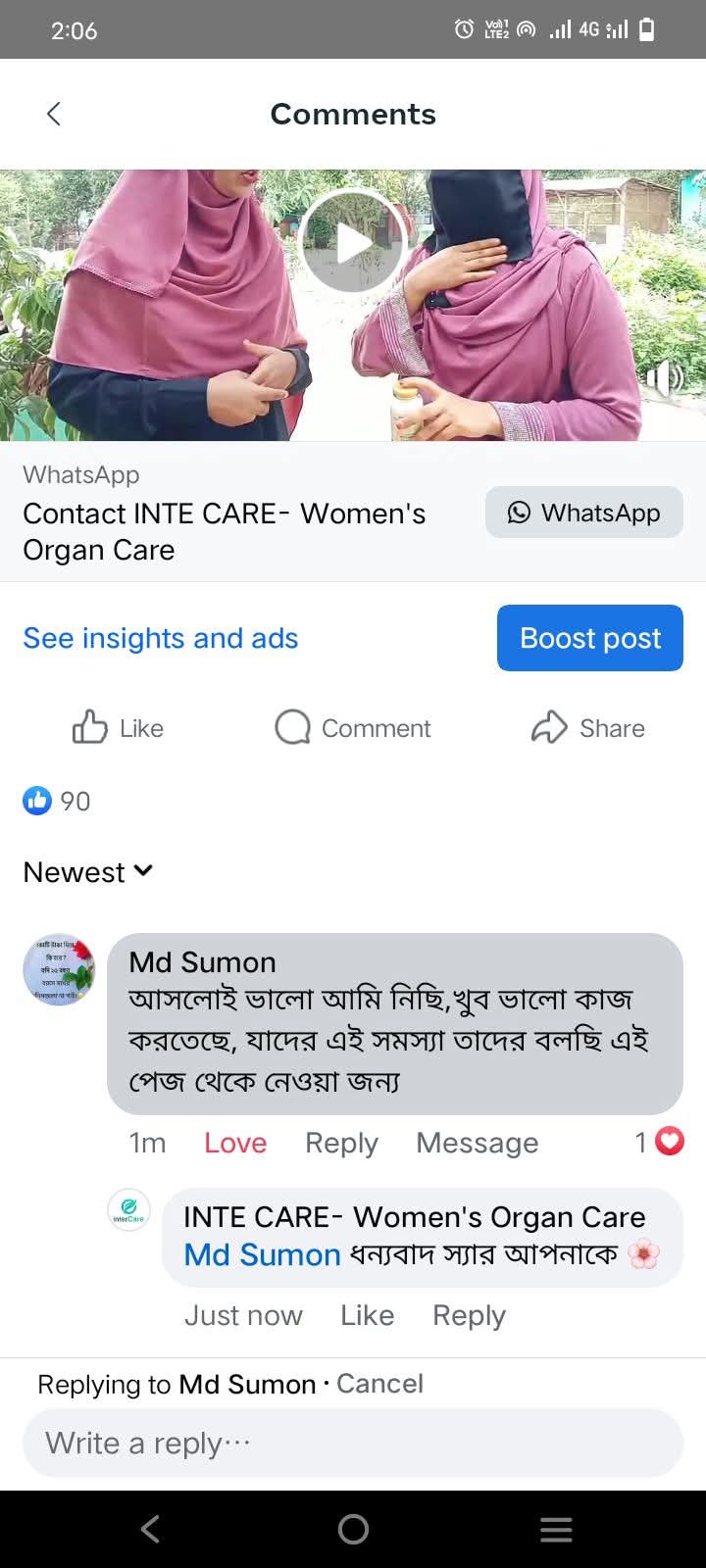
Task: Open INTE CARE page avatar icon
Action: pyautogui.click(x=129, y=1209)
